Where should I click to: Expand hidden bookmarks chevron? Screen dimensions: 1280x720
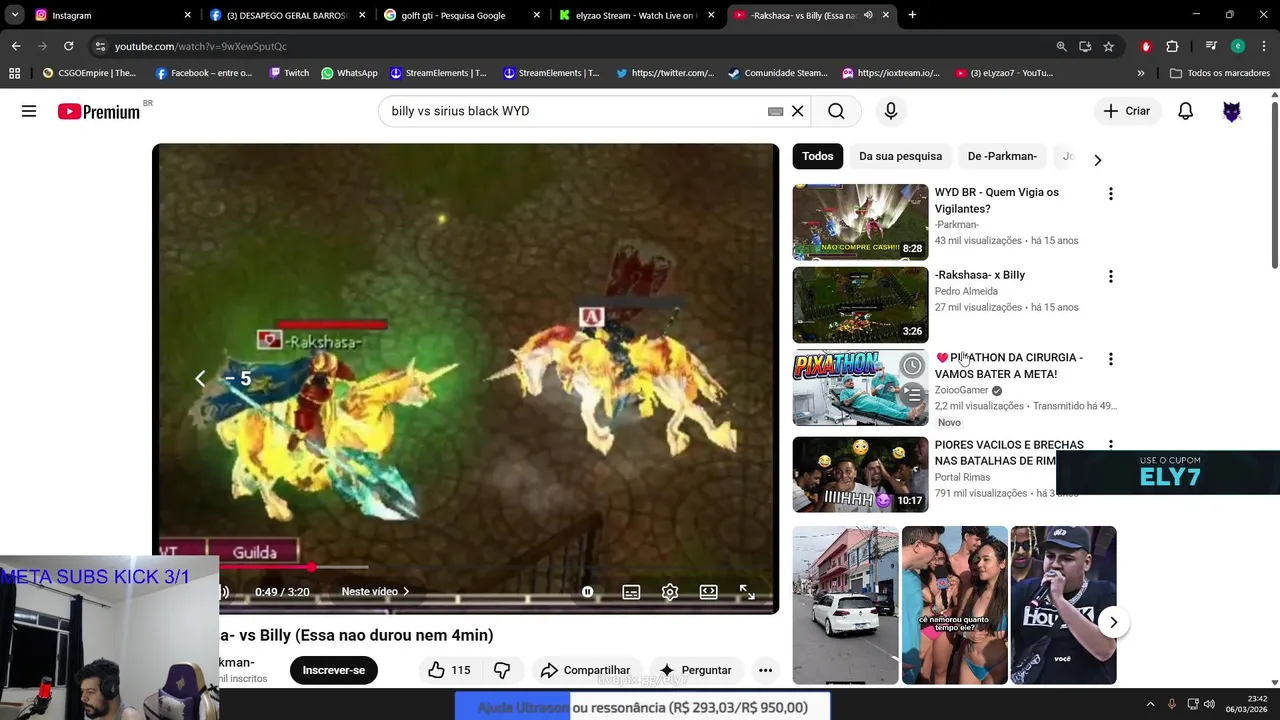1140,73
